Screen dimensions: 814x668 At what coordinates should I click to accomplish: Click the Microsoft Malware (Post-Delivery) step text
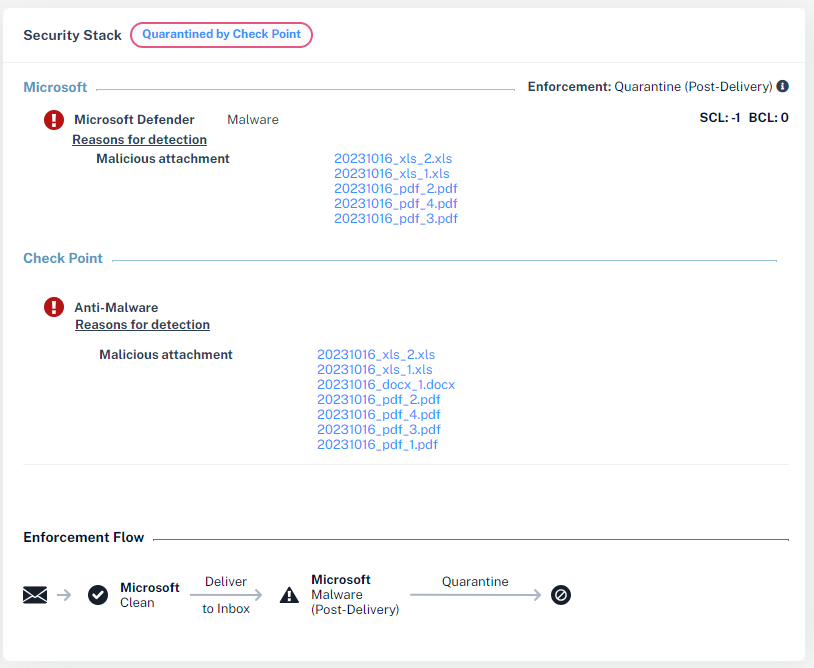click(355, 595)
